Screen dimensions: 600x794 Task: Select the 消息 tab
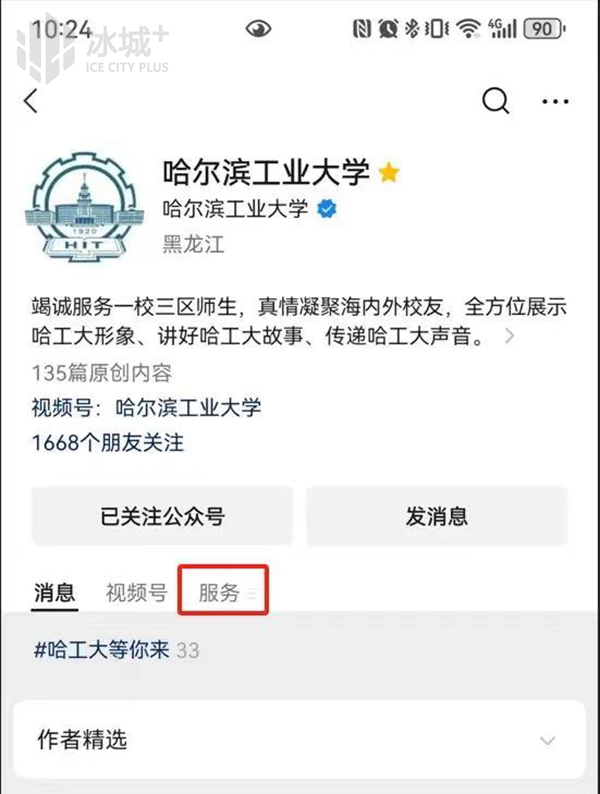pos(55,592)
